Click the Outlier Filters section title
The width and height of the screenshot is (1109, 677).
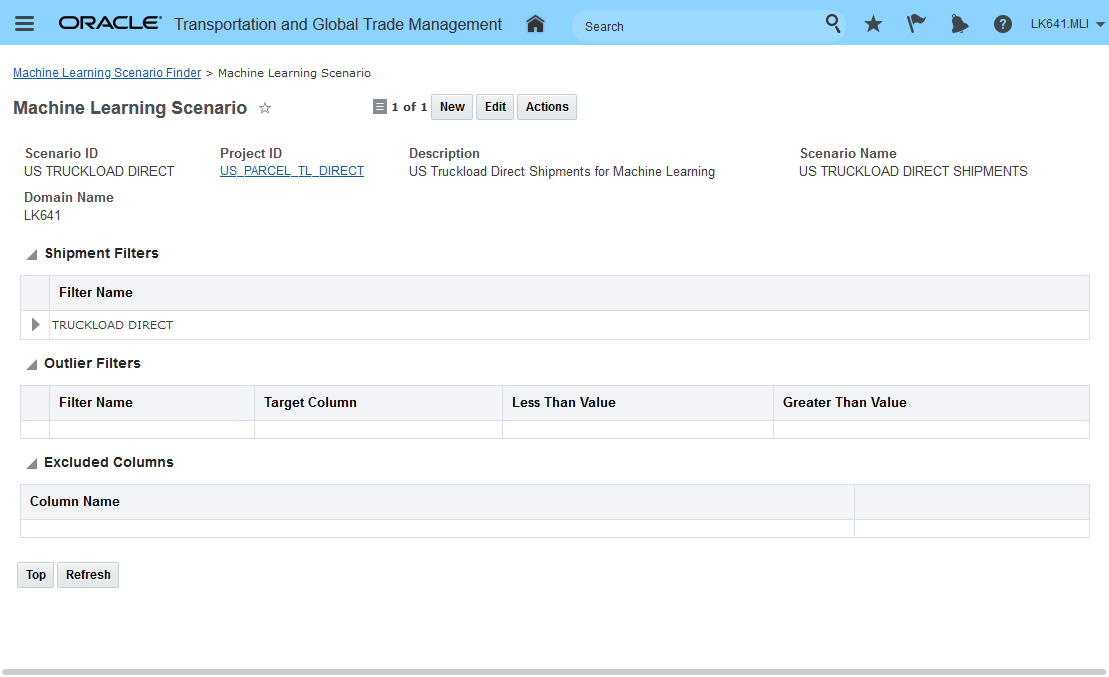click(92, 363)
